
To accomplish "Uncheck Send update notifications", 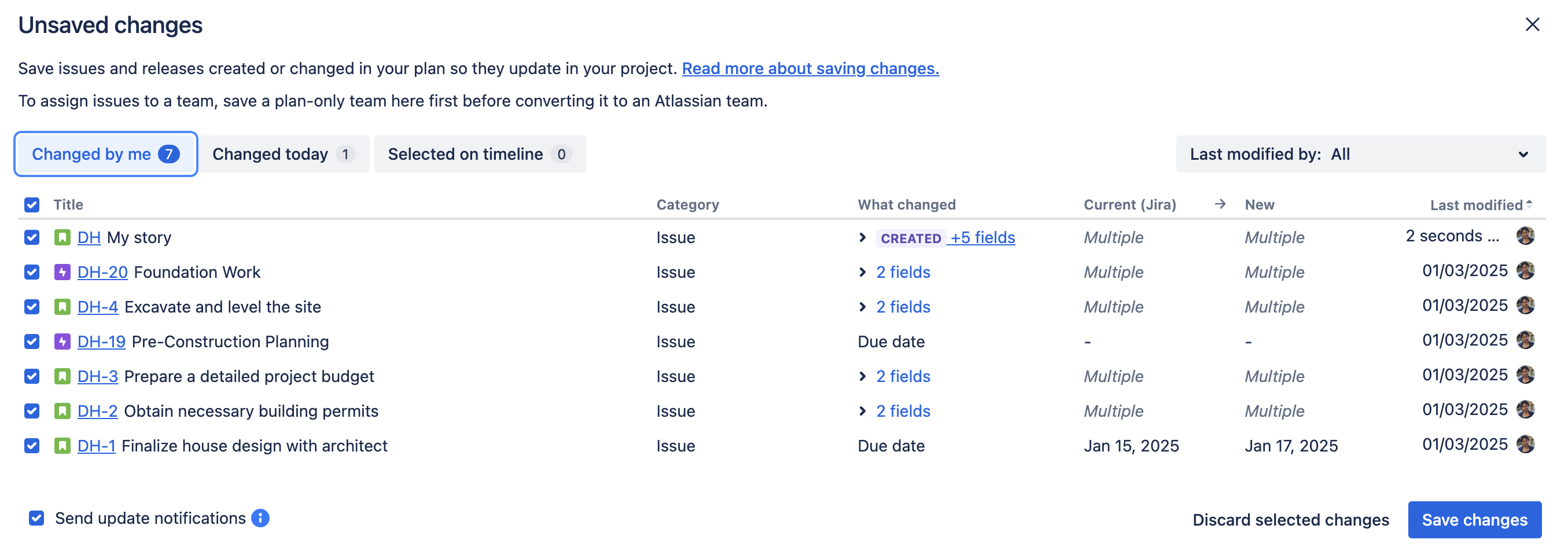I will pyautogui.click(x=36, y=519).
